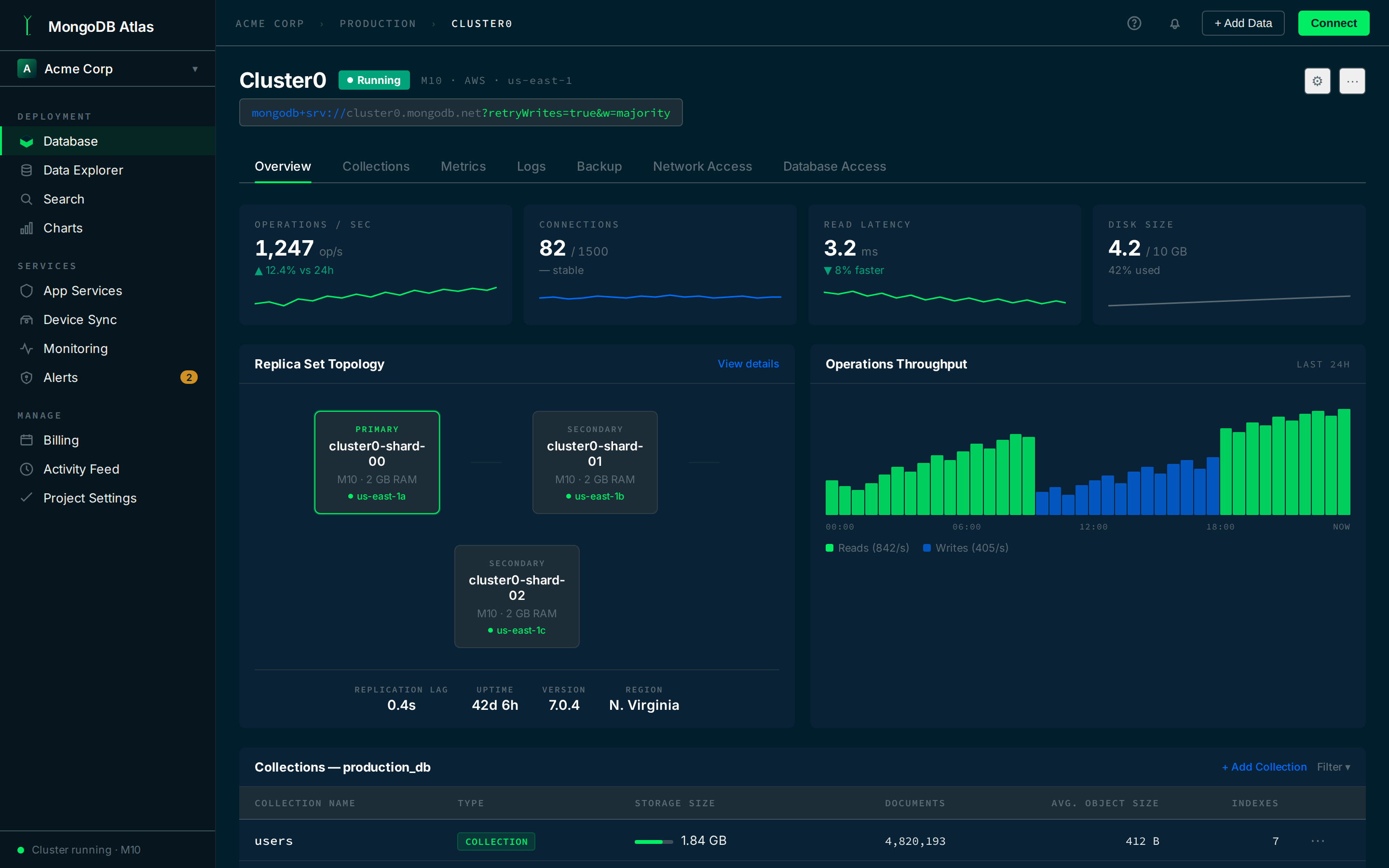Click the INDEXES column header
1389x868 pixels.
coord(1255,803)
